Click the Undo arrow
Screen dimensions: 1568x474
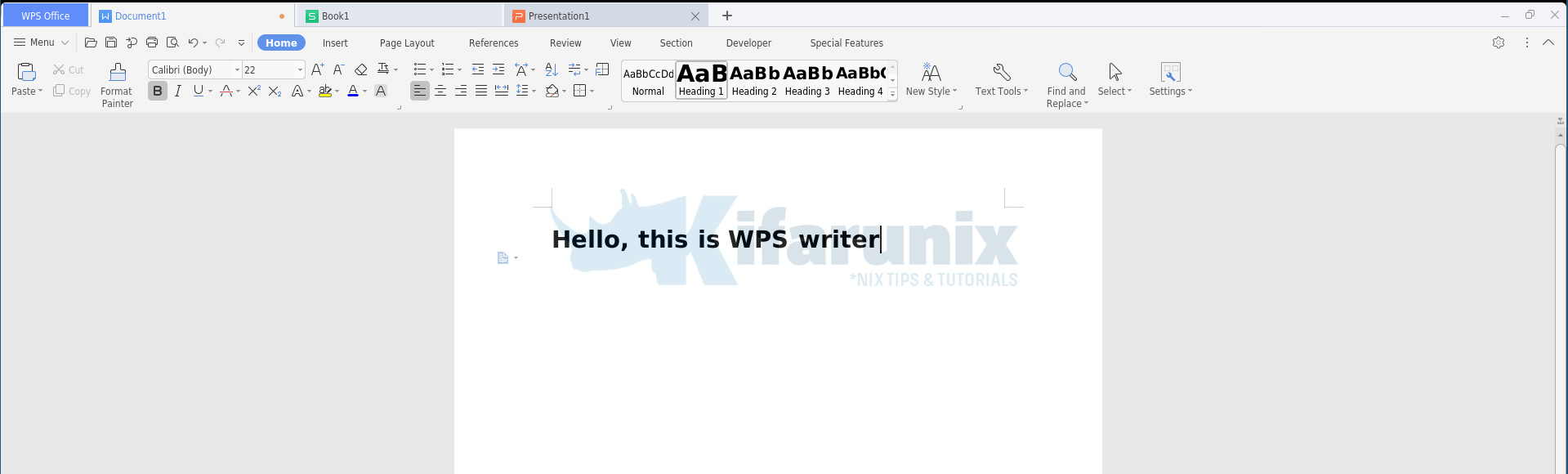(193, 42)
